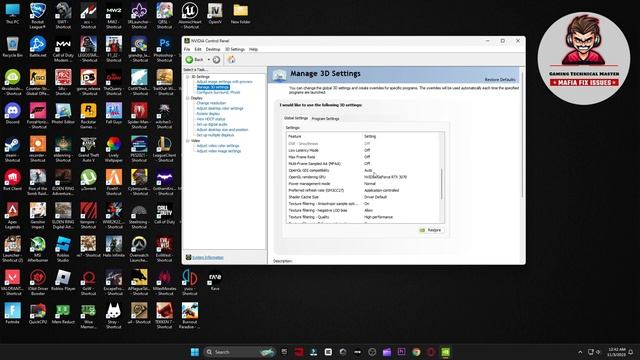The height and width of the screenshot is (360, 640).
Task: Select the Max Frame Rate setting row
Action: tap(363, 157)
